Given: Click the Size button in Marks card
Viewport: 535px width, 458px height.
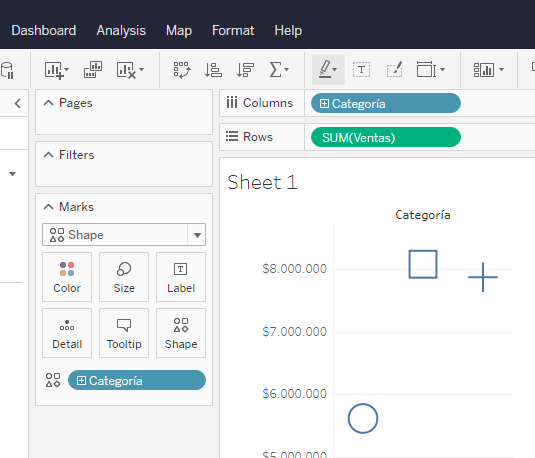Looking at the screenshot, I should pyautogui.click(x=124, y=277).
